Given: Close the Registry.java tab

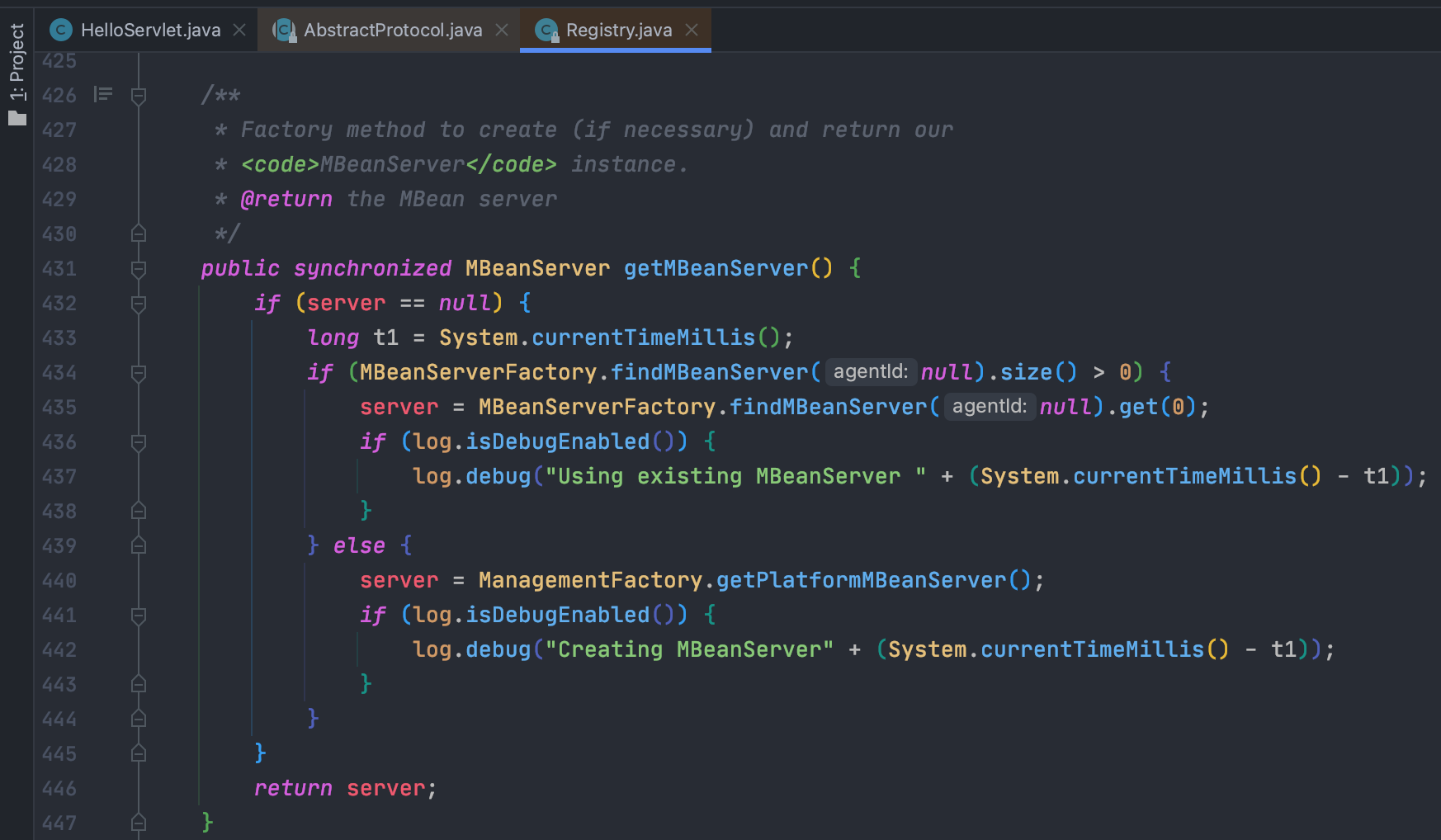Looking at the screenshot, I should point(692,31).
